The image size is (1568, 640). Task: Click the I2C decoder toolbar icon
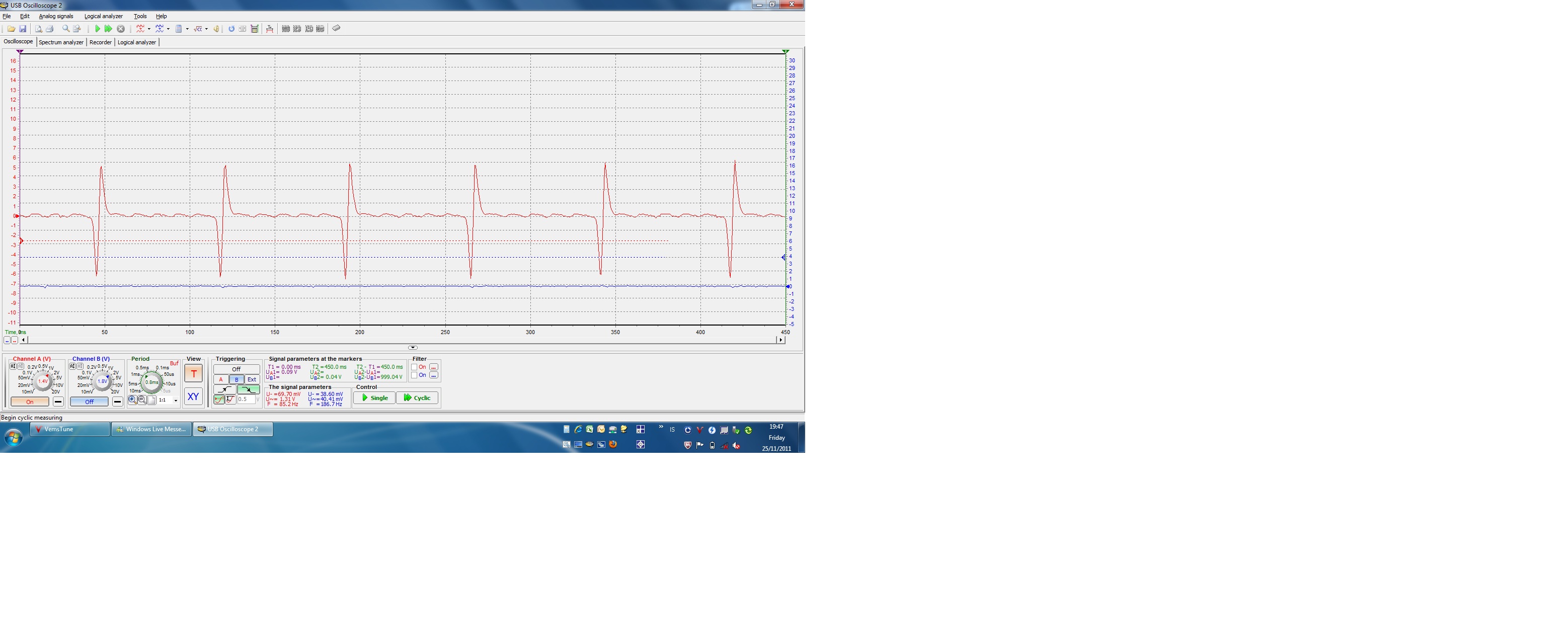point(309,29)
